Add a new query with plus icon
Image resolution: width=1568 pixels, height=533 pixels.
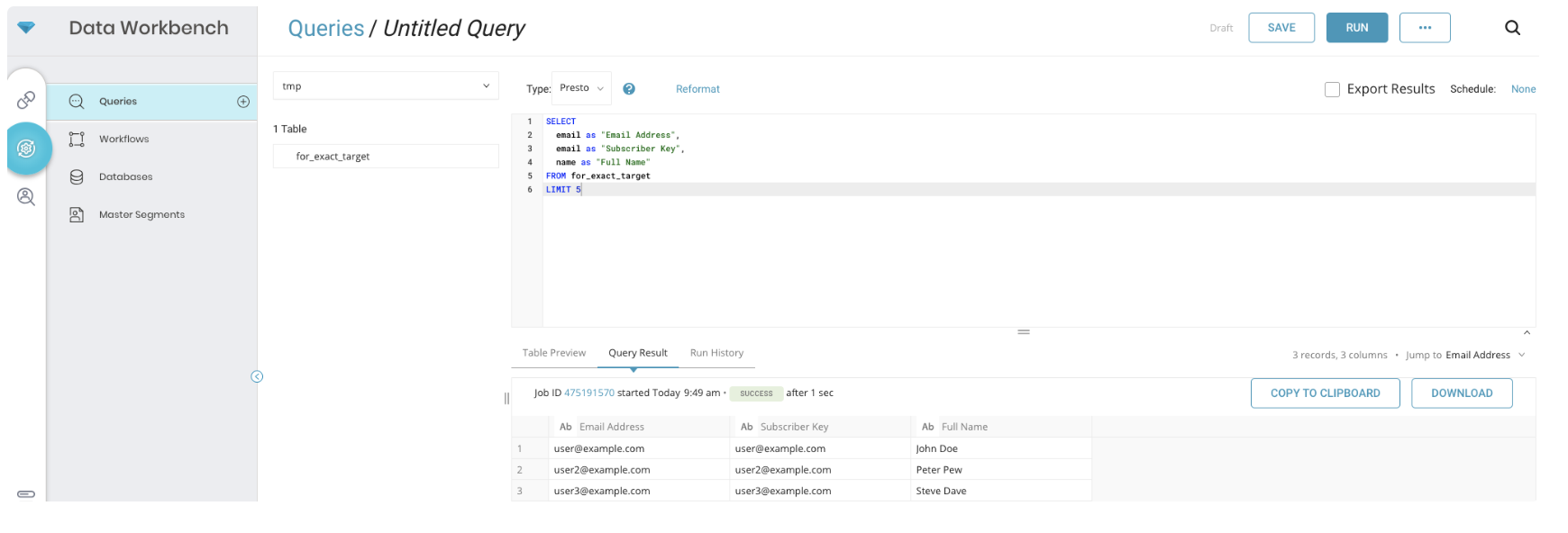243,102
